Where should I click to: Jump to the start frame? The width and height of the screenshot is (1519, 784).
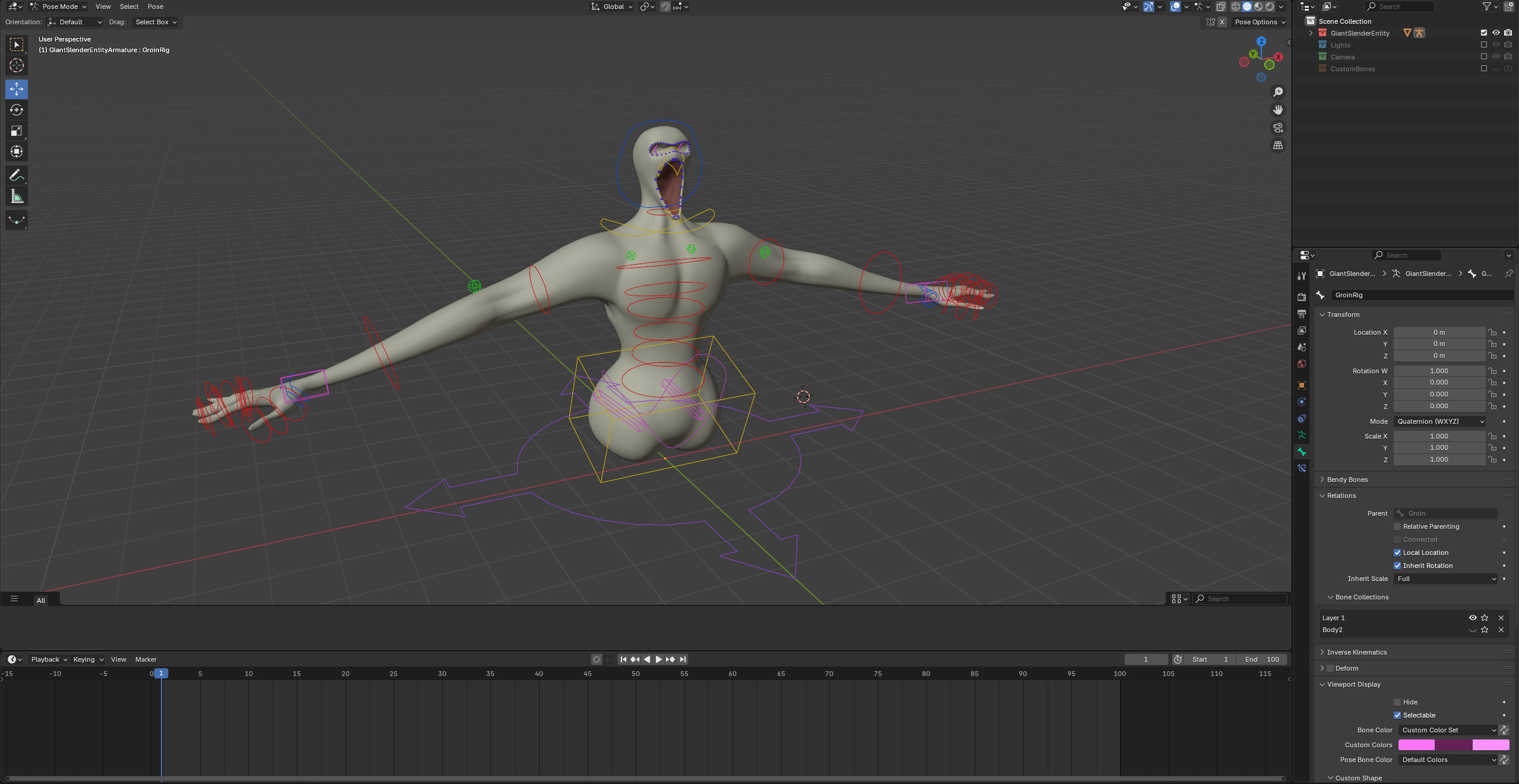tap(623, 659)
